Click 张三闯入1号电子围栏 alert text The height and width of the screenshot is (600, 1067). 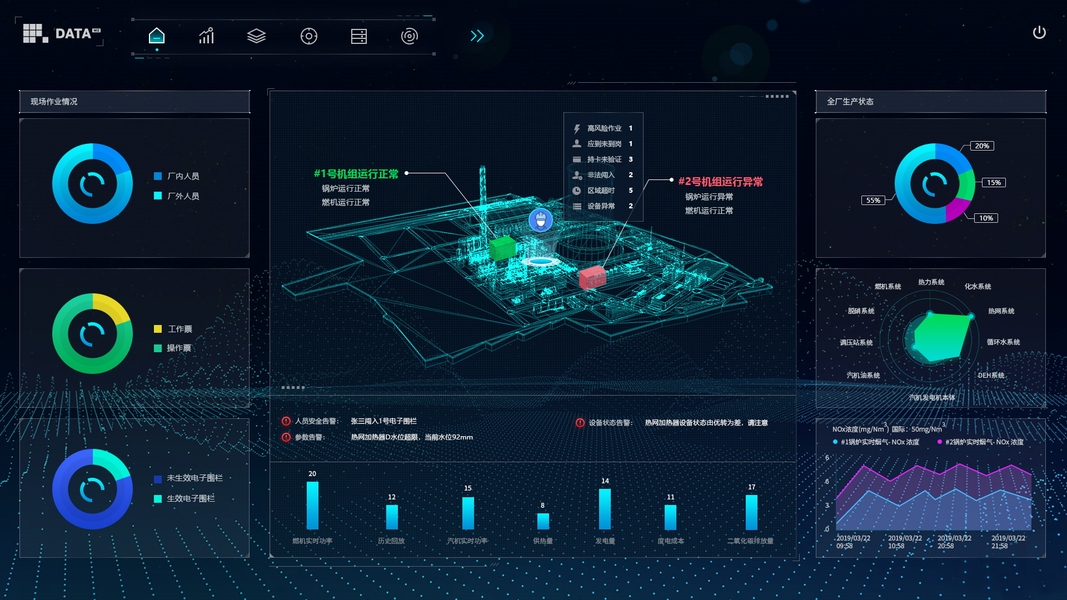pyautogui.click(x=384, y=421)
